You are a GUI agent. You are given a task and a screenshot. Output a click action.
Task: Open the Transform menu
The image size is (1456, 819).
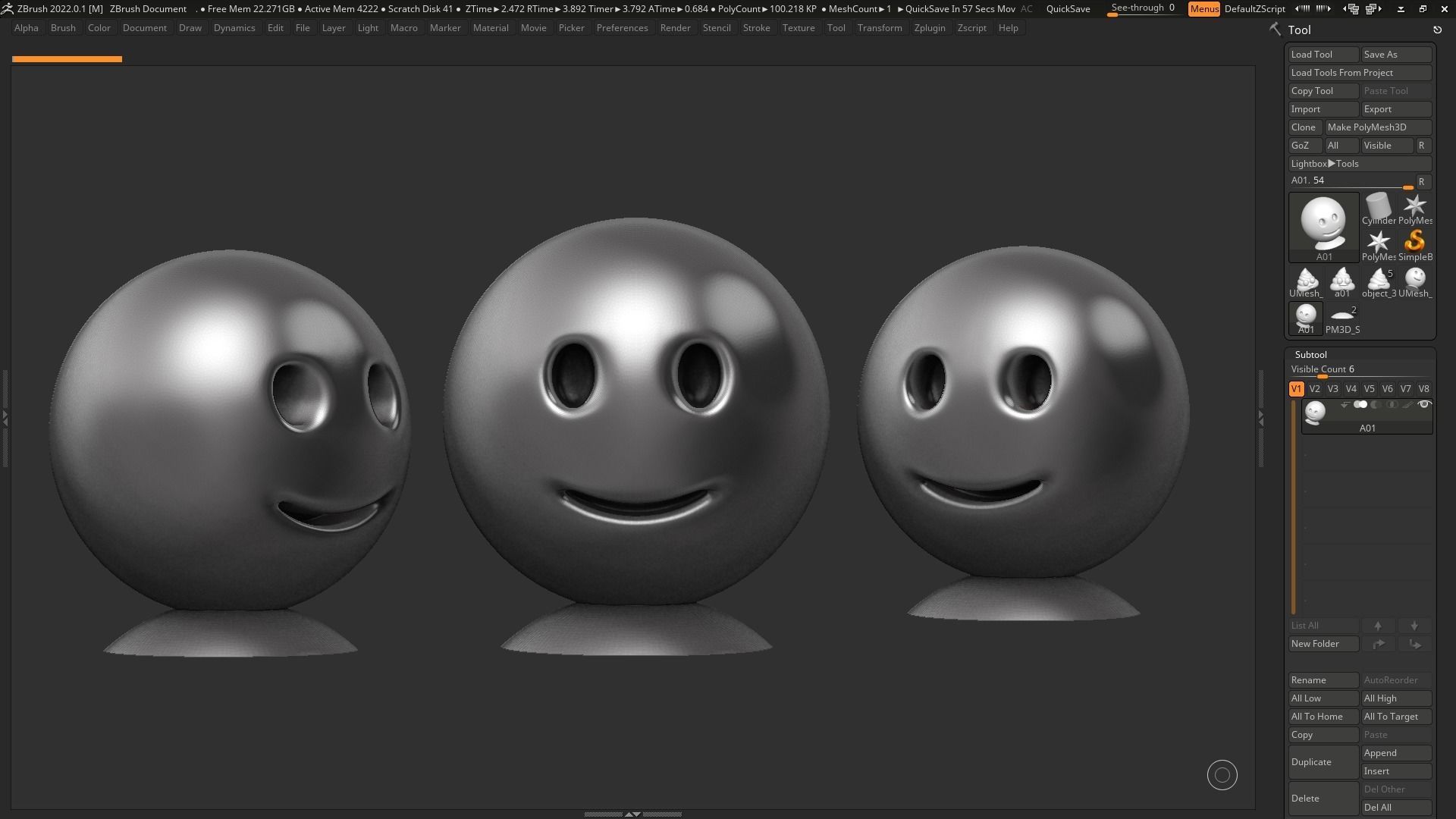[880, 28]
